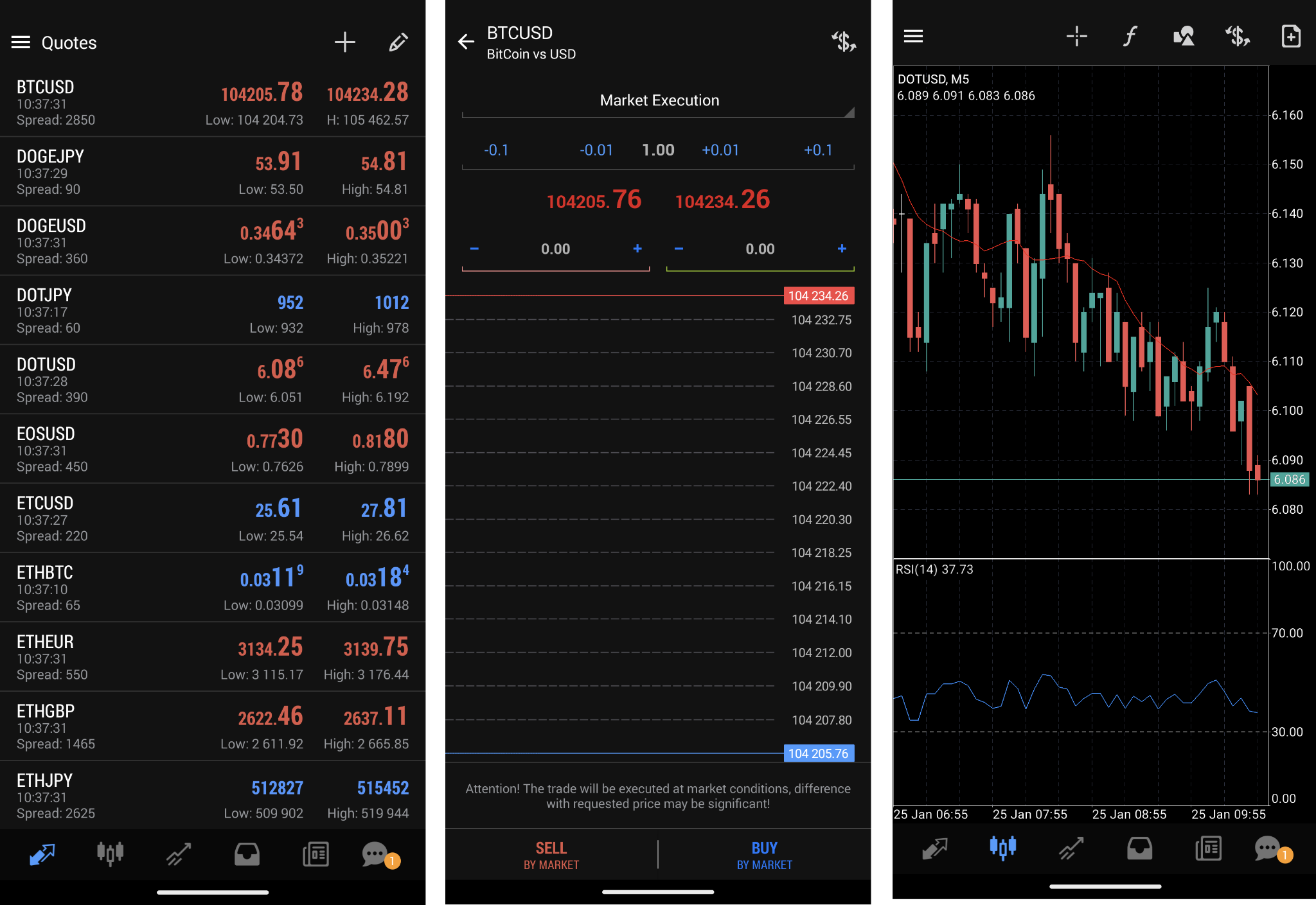Increase the stop loss value with plus
The image size is (1316, 905).
coord(637,249)
